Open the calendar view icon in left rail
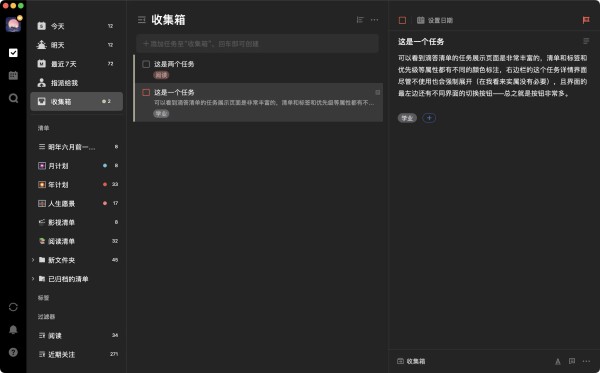 [x=13, y=75]
